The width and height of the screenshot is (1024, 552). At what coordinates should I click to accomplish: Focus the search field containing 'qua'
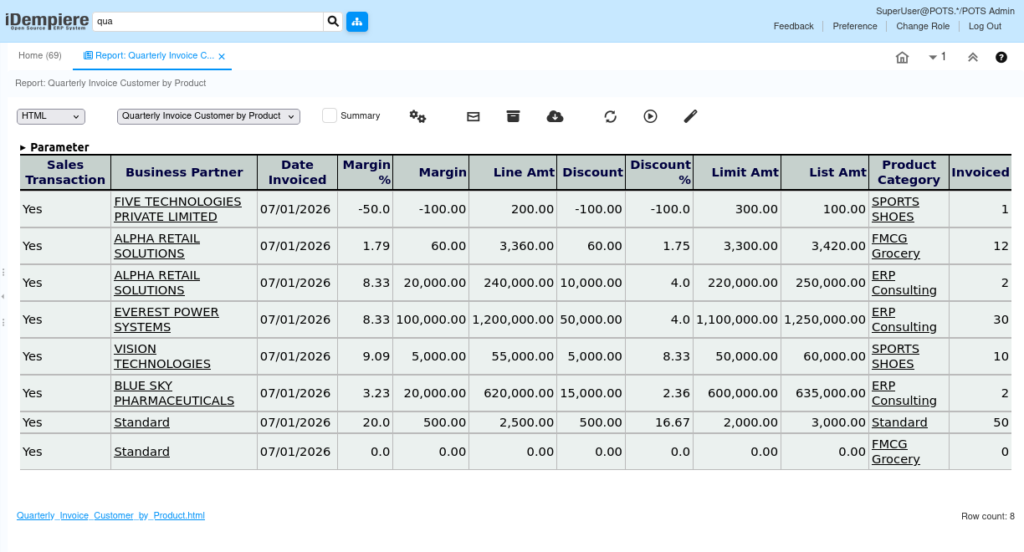208,22
